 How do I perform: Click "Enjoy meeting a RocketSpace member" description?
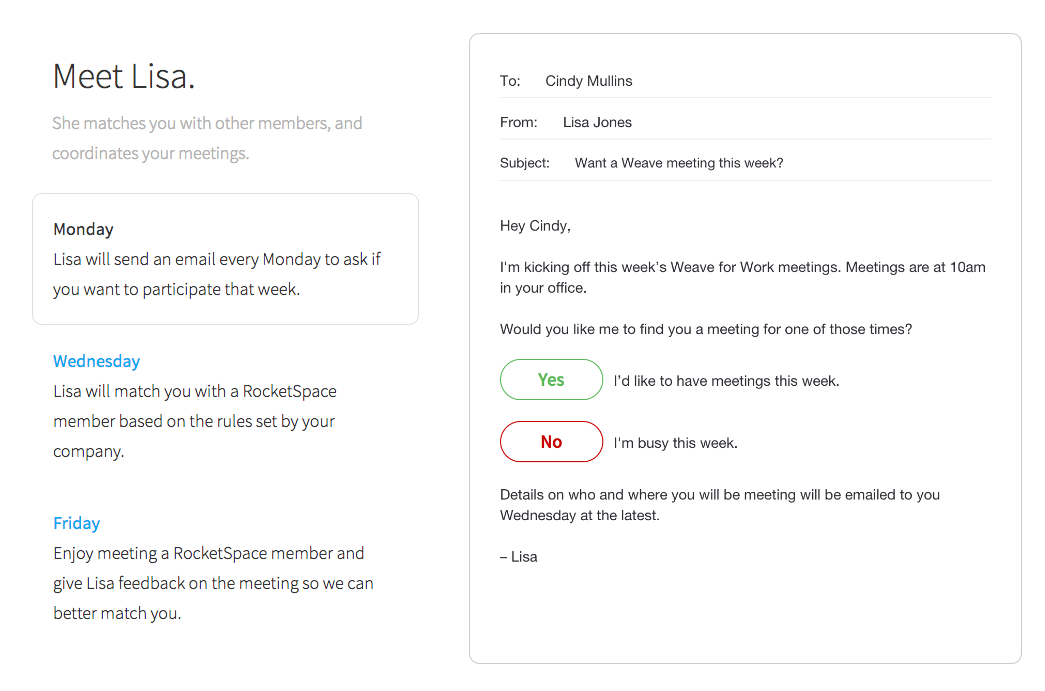click(x=213, y=583)
